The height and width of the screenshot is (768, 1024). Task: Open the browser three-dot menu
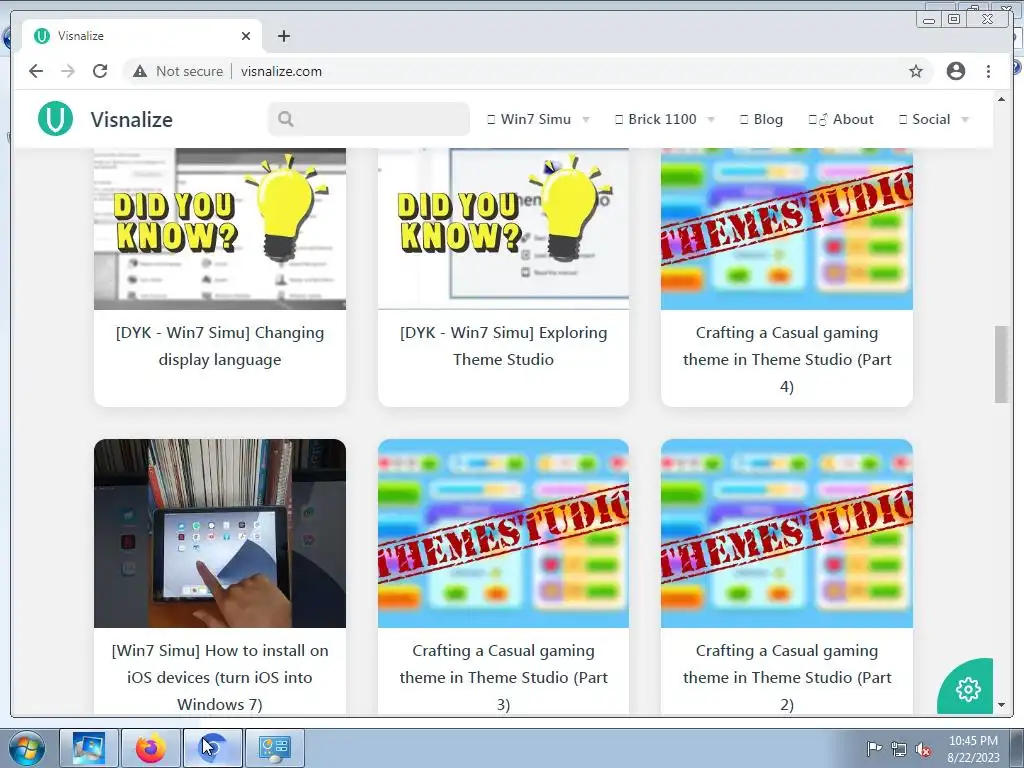coord(988,71)
